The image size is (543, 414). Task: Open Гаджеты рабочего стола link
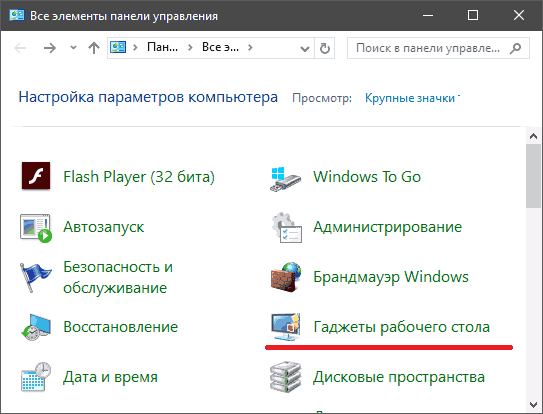click(402, 327)
